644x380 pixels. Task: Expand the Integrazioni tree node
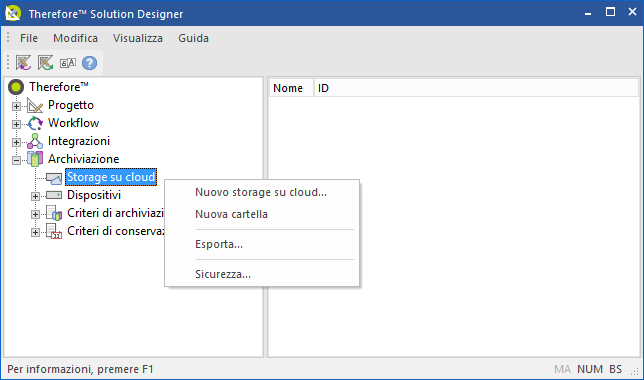pos(16,142)
